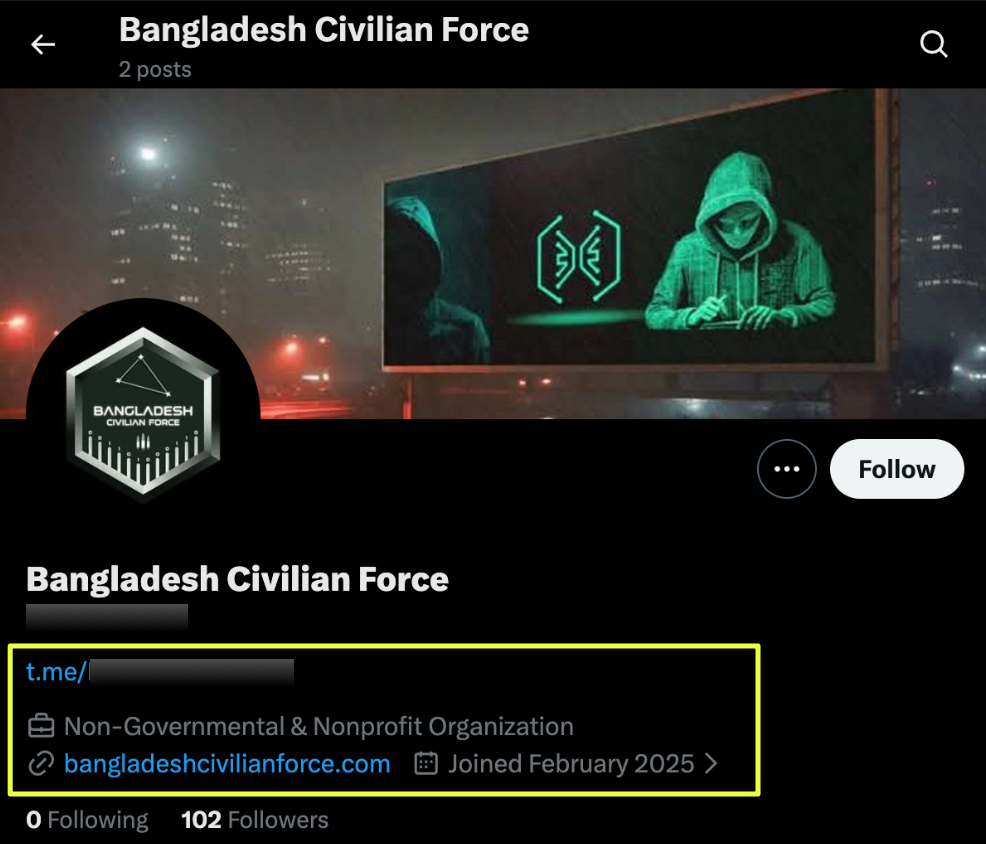The image size is (986, 844).
Task: Open the t.me Telegram link
Action: pos(159,672)
